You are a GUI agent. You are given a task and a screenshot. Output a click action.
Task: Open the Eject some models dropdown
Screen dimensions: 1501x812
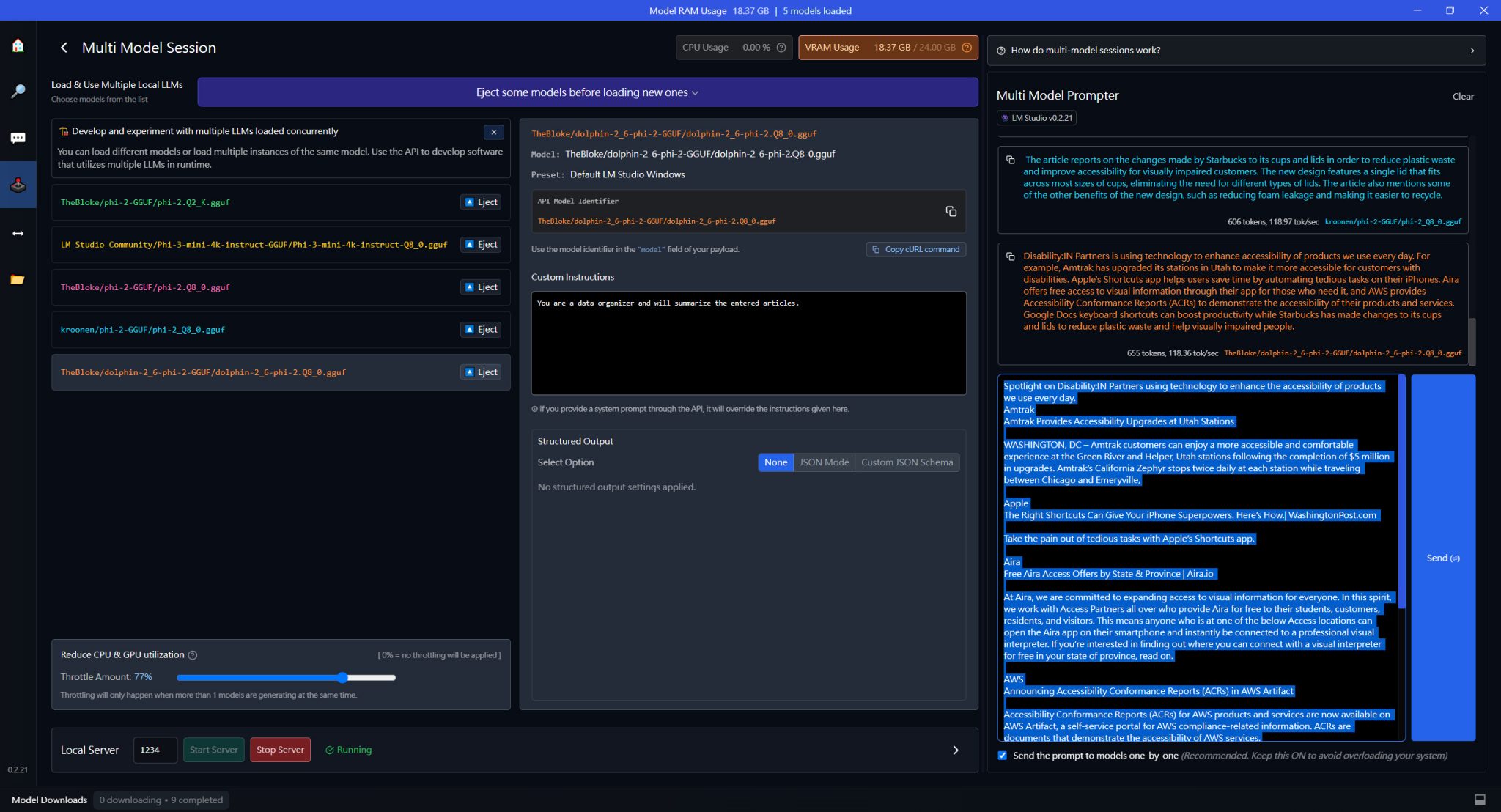(x=587, y=92)
